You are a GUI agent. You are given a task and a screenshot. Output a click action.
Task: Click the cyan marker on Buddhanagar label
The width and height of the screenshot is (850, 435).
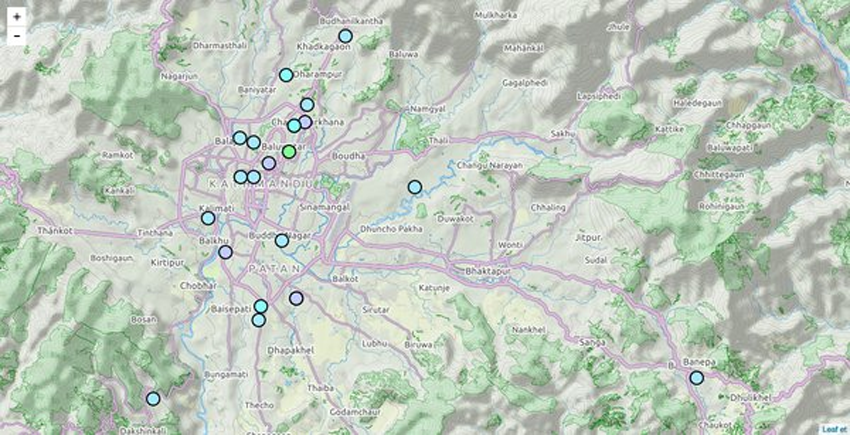click(x=282, y=240)
